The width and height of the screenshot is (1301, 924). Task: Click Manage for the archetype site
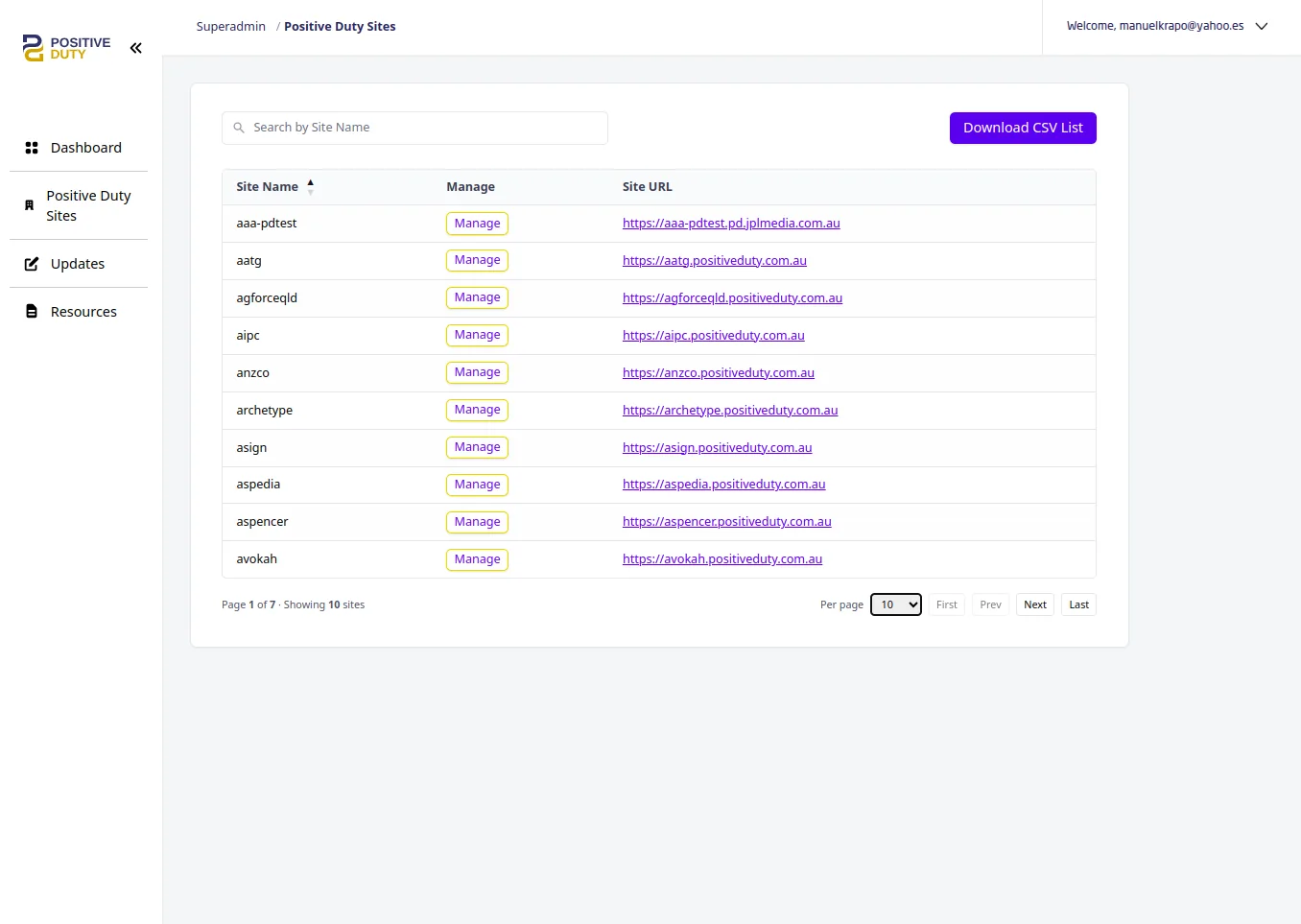coord(477,410)
